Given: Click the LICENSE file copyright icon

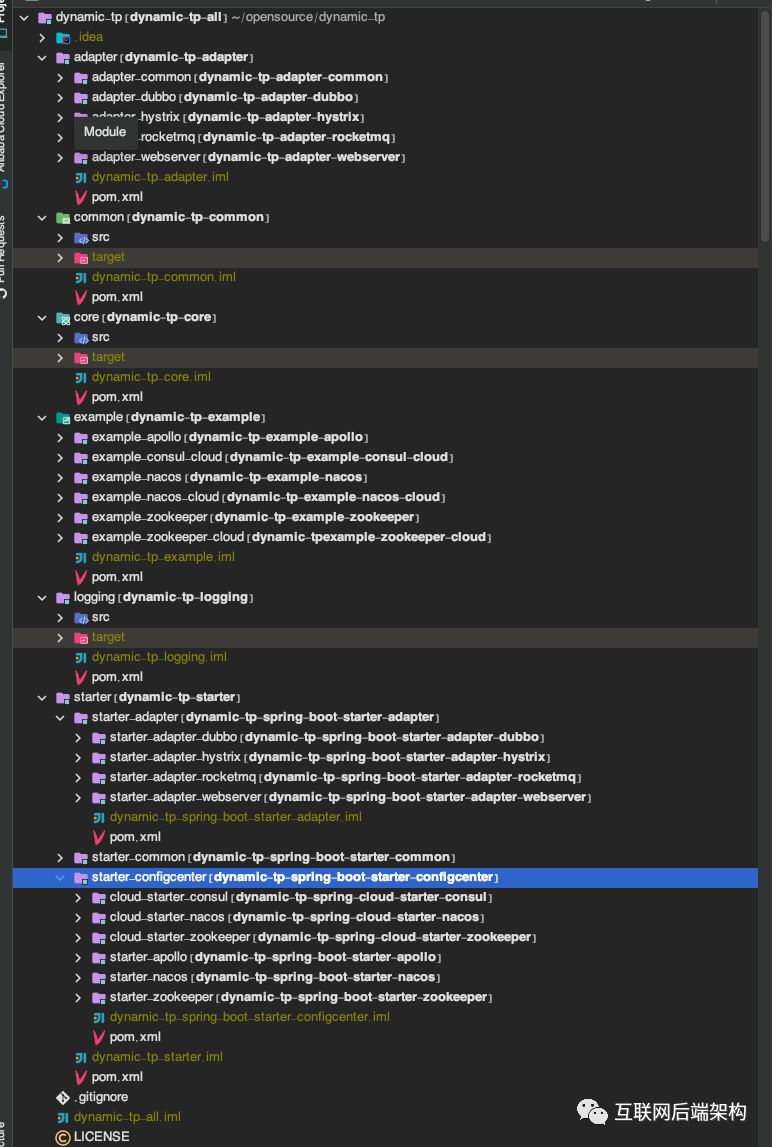Looking at the screenshot, I should point(63,1137).
